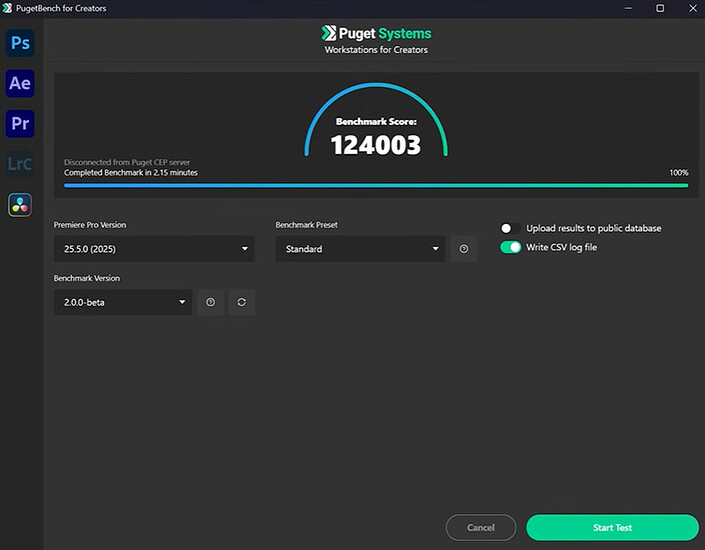Click the Benchmark Version help icon
The height and width of the screenshot is (550, 705).
(x=210, y=302)
